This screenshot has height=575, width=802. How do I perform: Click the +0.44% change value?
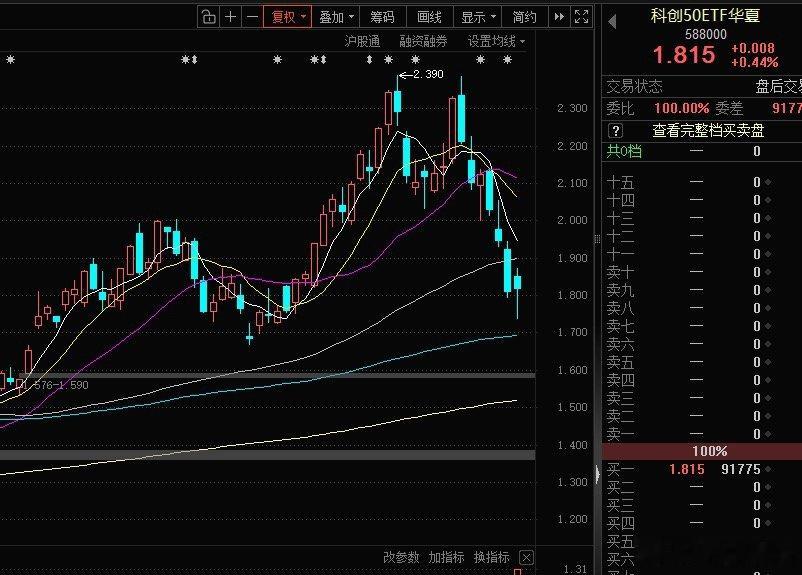tap(754, 62)
